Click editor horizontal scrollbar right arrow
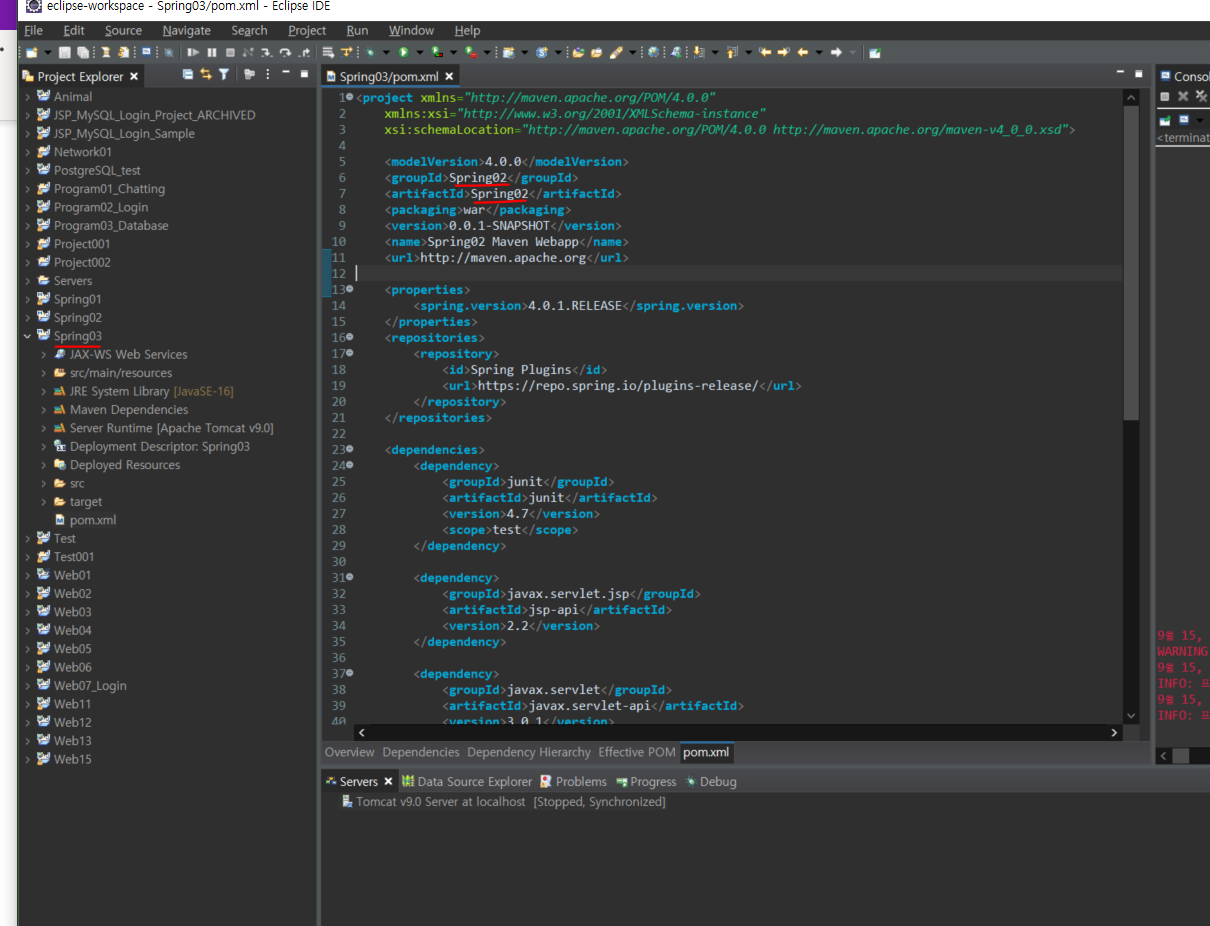This screenshot has width=1210, height=926. coord(1114,732)
